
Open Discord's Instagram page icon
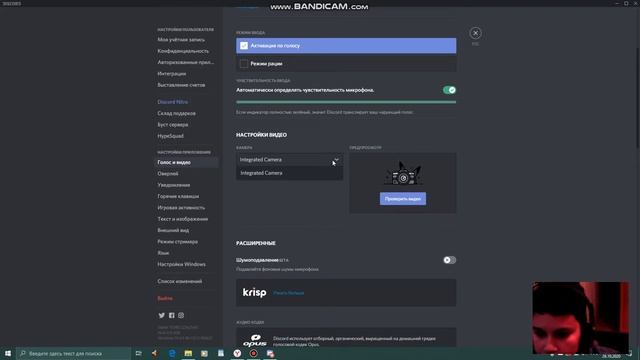181,316
